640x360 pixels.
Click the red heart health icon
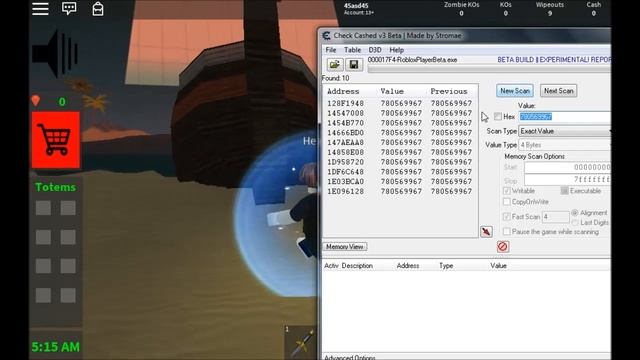coord(36,100)
